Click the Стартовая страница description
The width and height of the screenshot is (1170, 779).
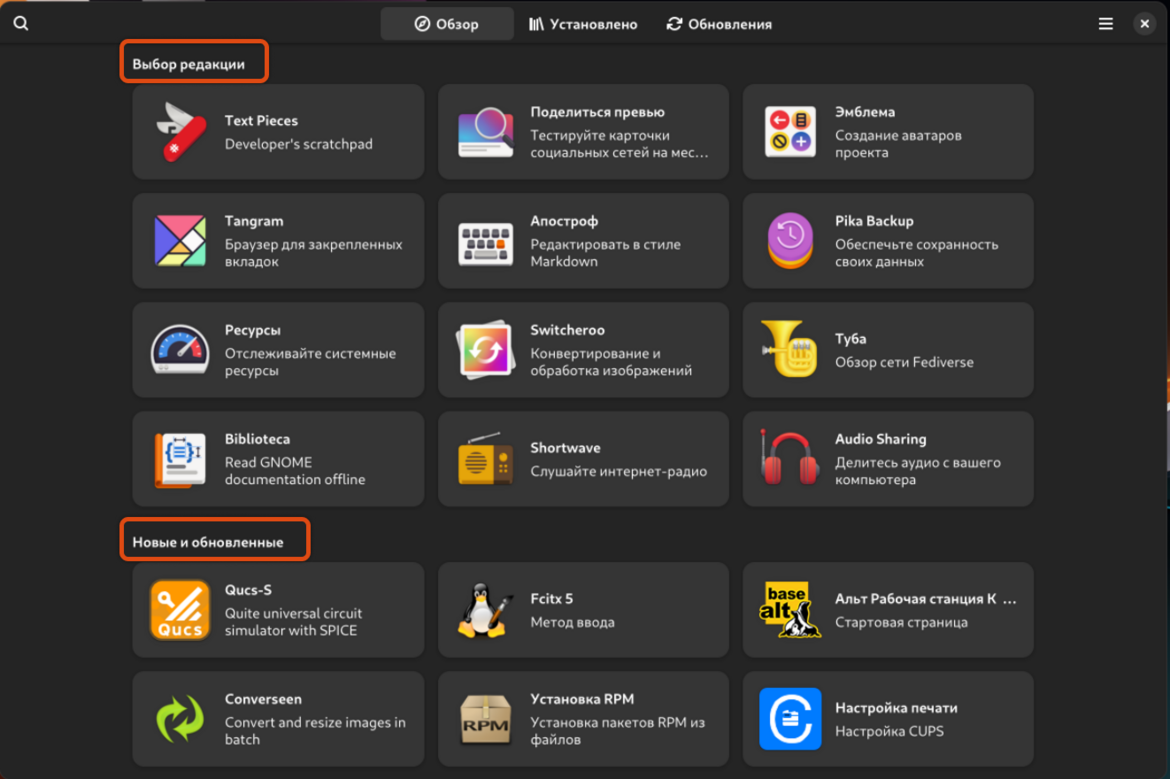click(x=901, y=622)
